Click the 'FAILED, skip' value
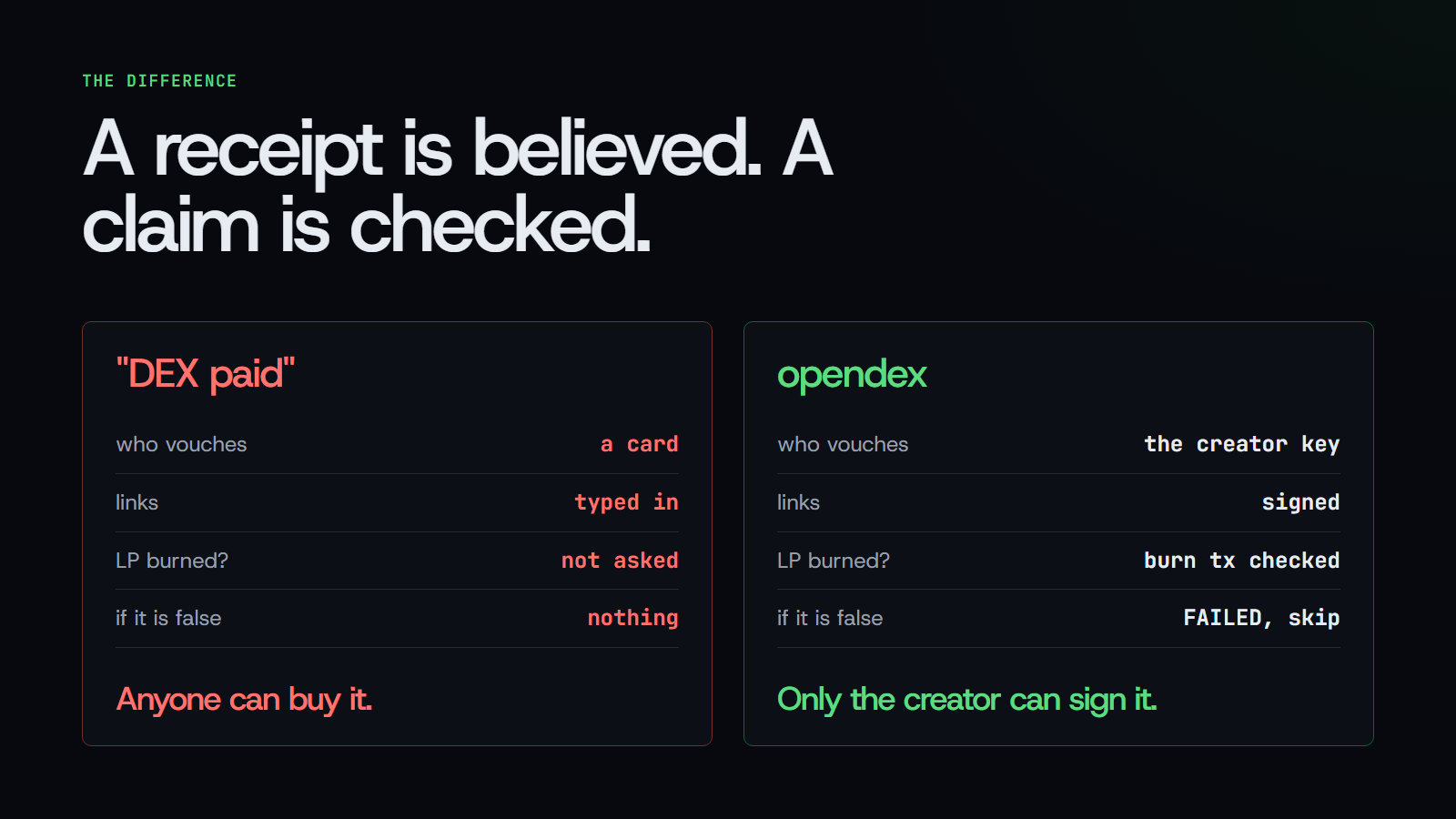 [1261, 618]
